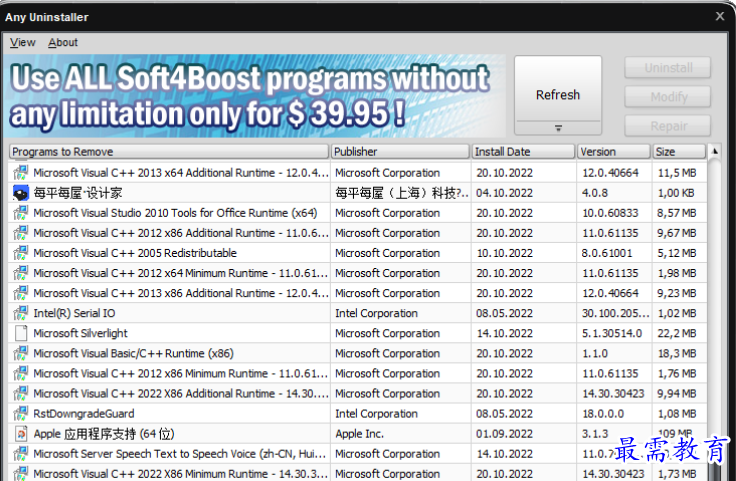This screenshot has height=481, width=736.
Task: Select Microsoft Visual C++ 2012 x64 Minimum Runtime
Action: point(181,273)
